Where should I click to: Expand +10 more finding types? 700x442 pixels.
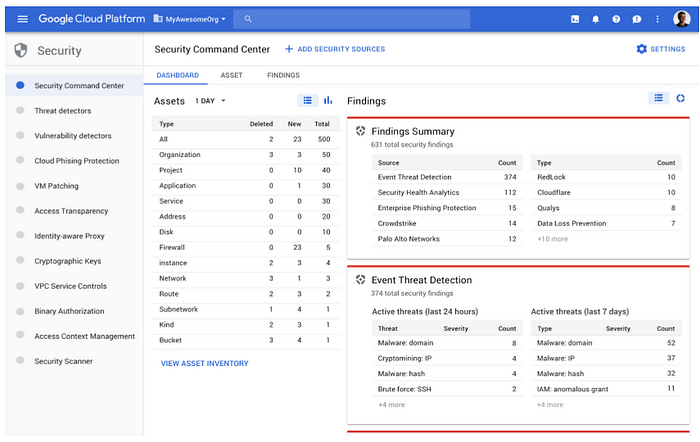(x=553, y=239)
